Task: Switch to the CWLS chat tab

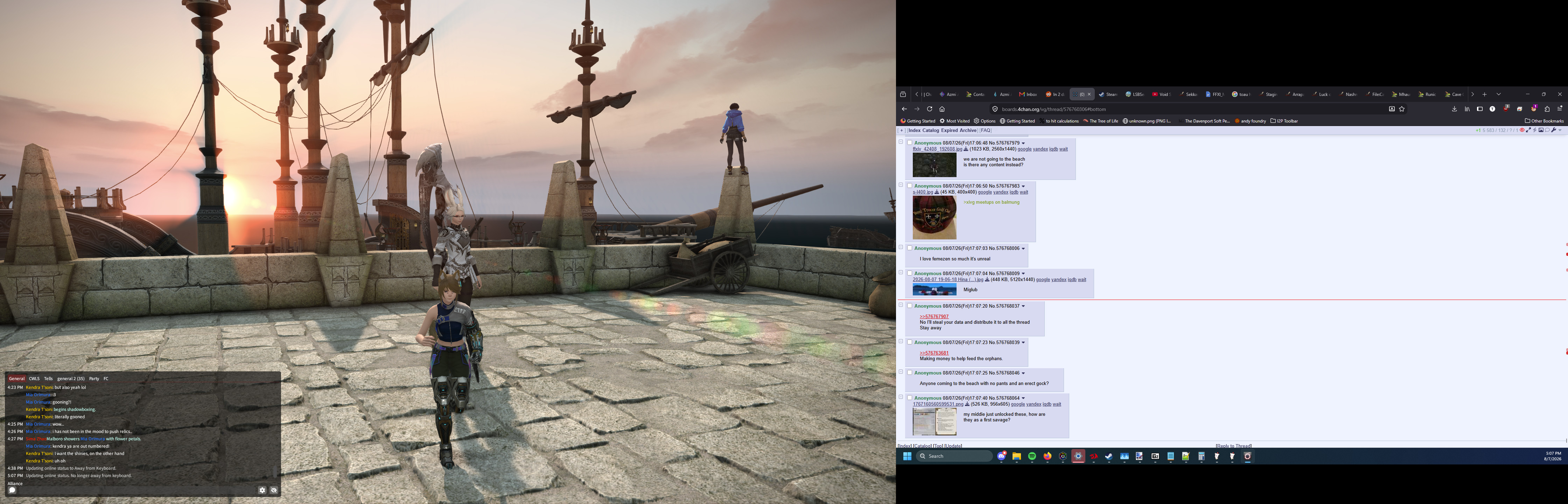Action: 34,379
